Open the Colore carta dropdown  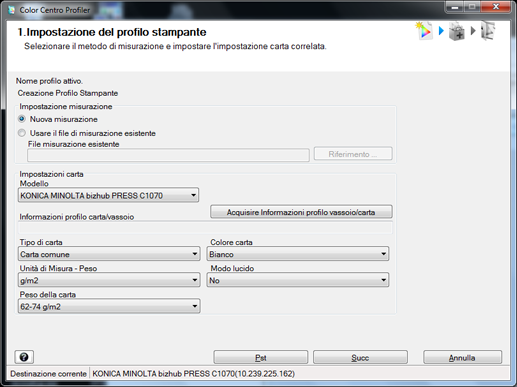(x=298, y=254)
